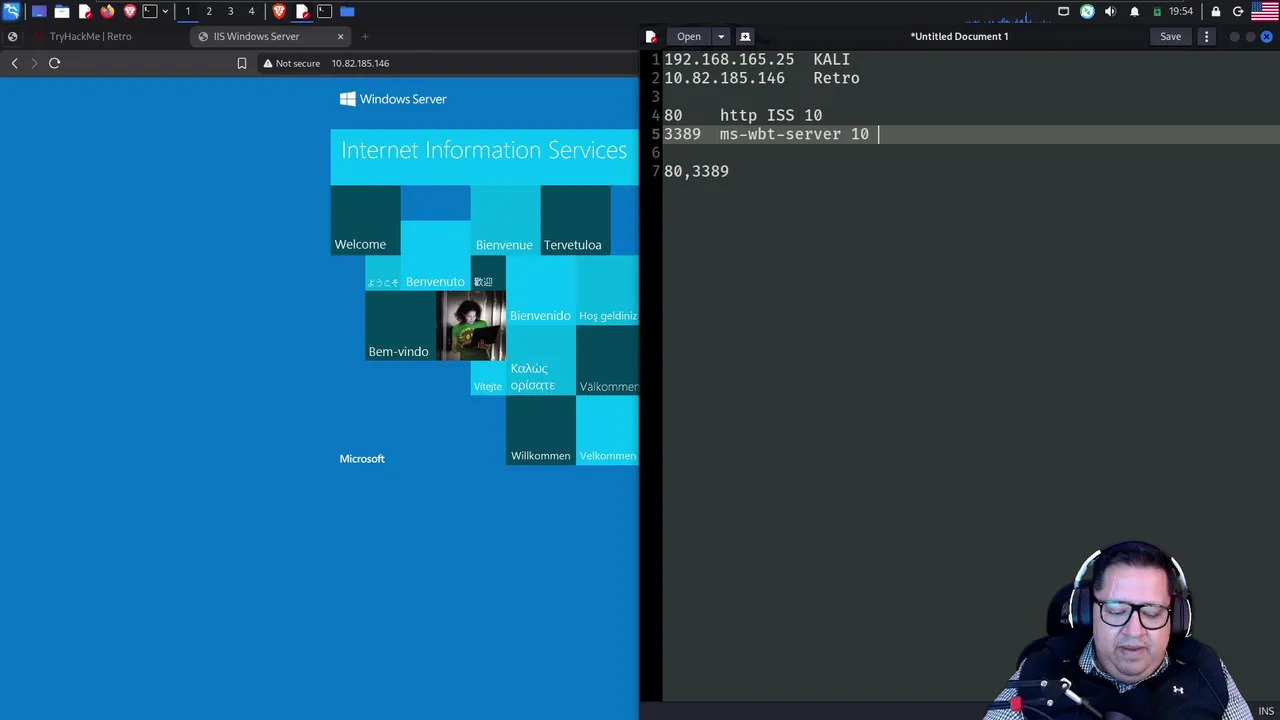1280x720 pixels.
Task: Click the line '3389 ms-wbt-server 10'
Action: (766, 134)
